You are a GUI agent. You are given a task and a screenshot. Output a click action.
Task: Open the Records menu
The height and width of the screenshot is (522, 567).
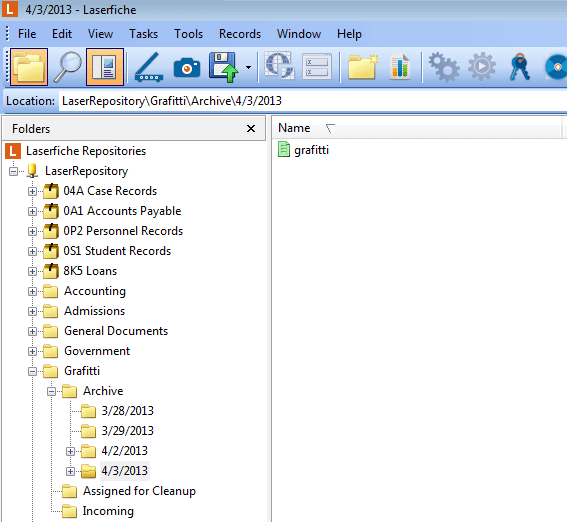(240, 34)
